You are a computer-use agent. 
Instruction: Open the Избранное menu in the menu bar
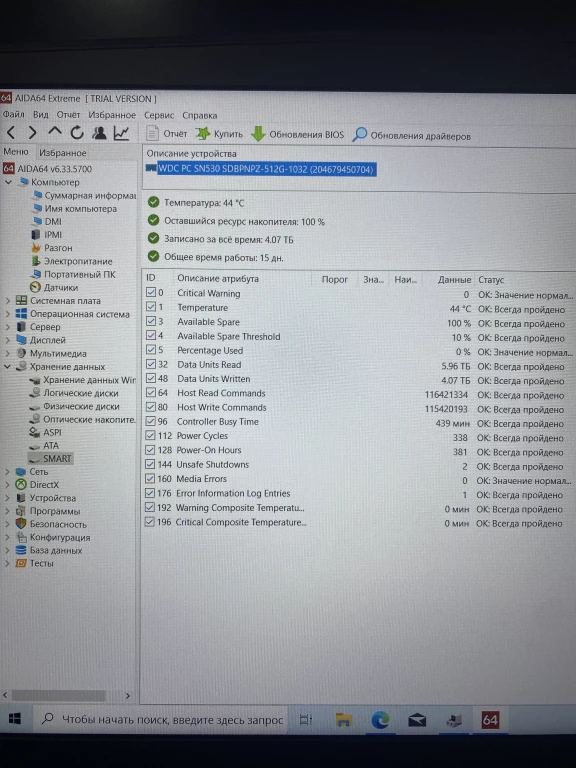[x=112, y=115]
